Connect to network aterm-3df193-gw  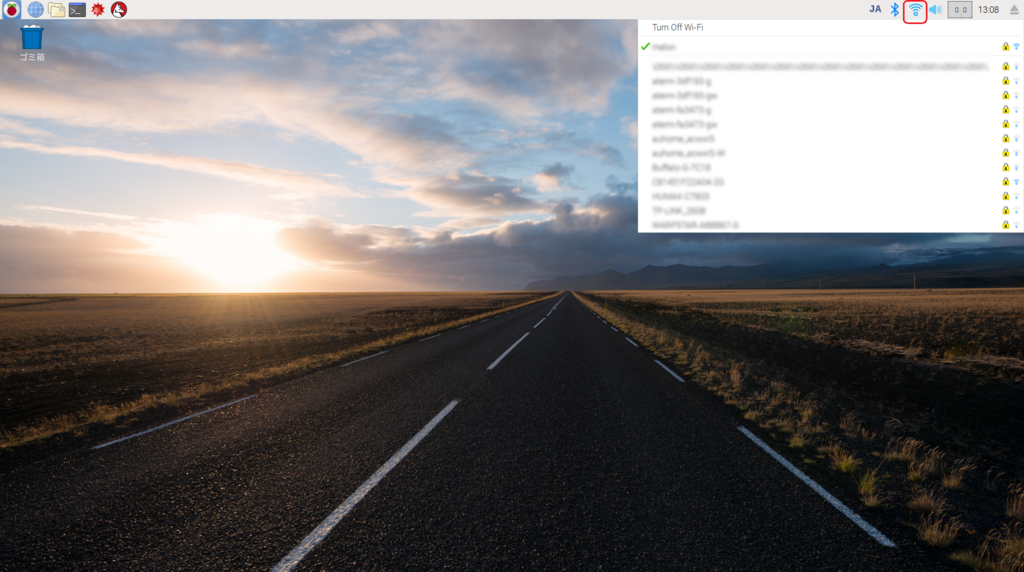click(x=831, y=95)
